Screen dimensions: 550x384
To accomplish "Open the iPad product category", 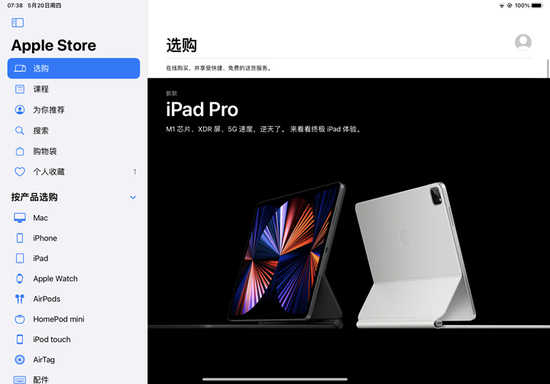I will click(x=74, y=258).
